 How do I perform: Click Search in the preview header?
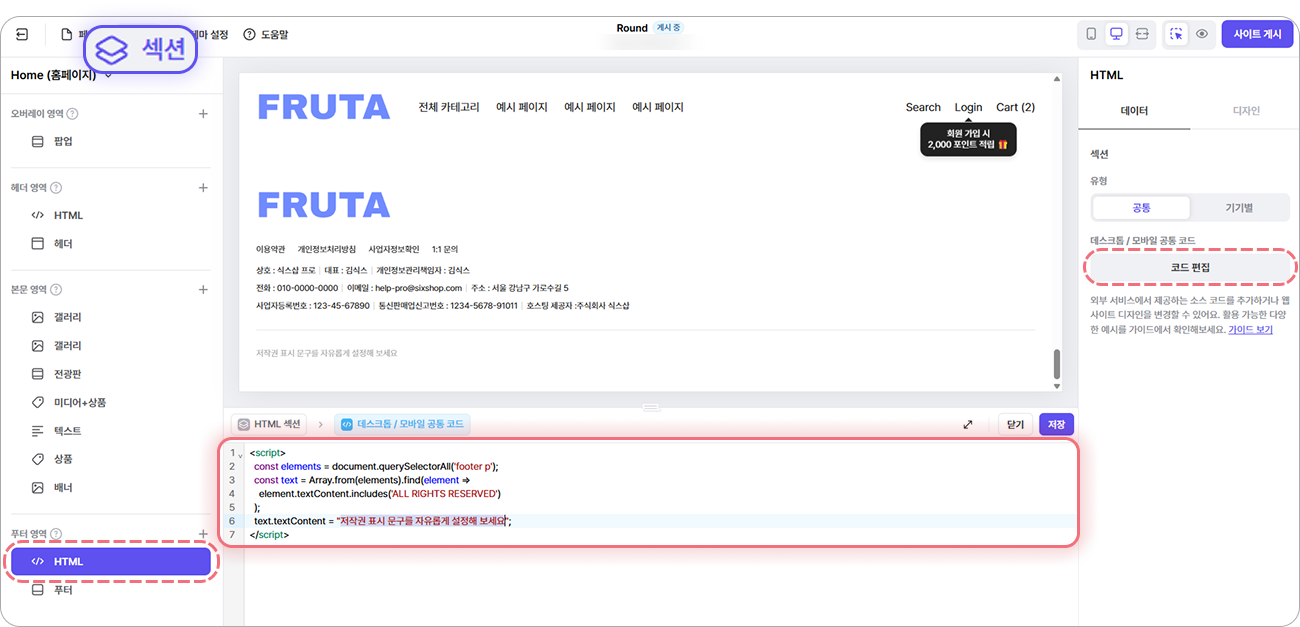coord(923,107)
